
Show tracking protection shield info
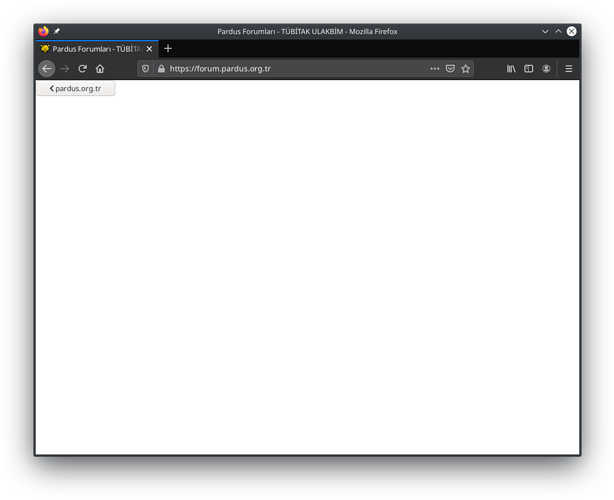click(x=145, y=69)
